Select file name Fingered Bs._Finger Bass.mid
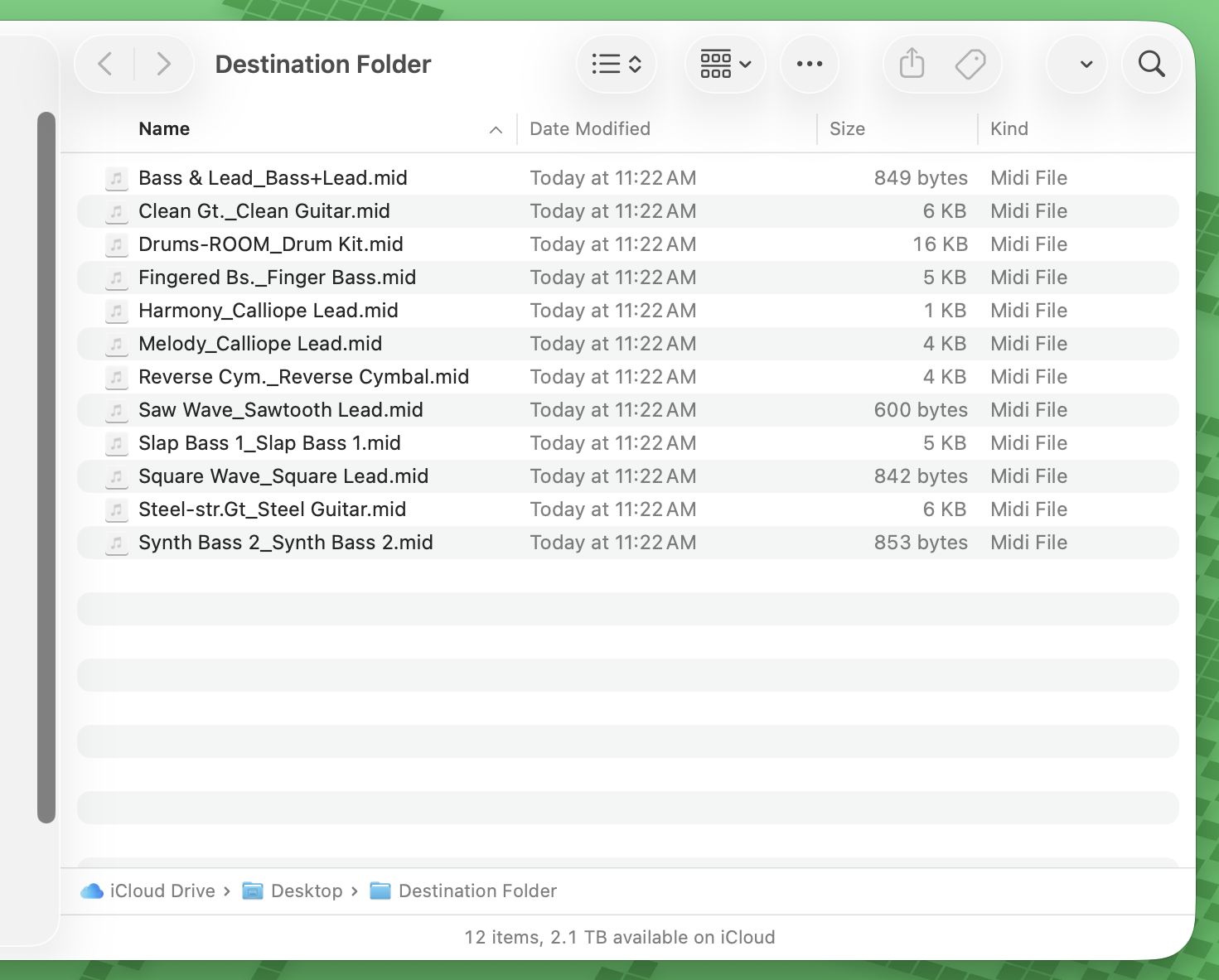 [x=278, y=278]
